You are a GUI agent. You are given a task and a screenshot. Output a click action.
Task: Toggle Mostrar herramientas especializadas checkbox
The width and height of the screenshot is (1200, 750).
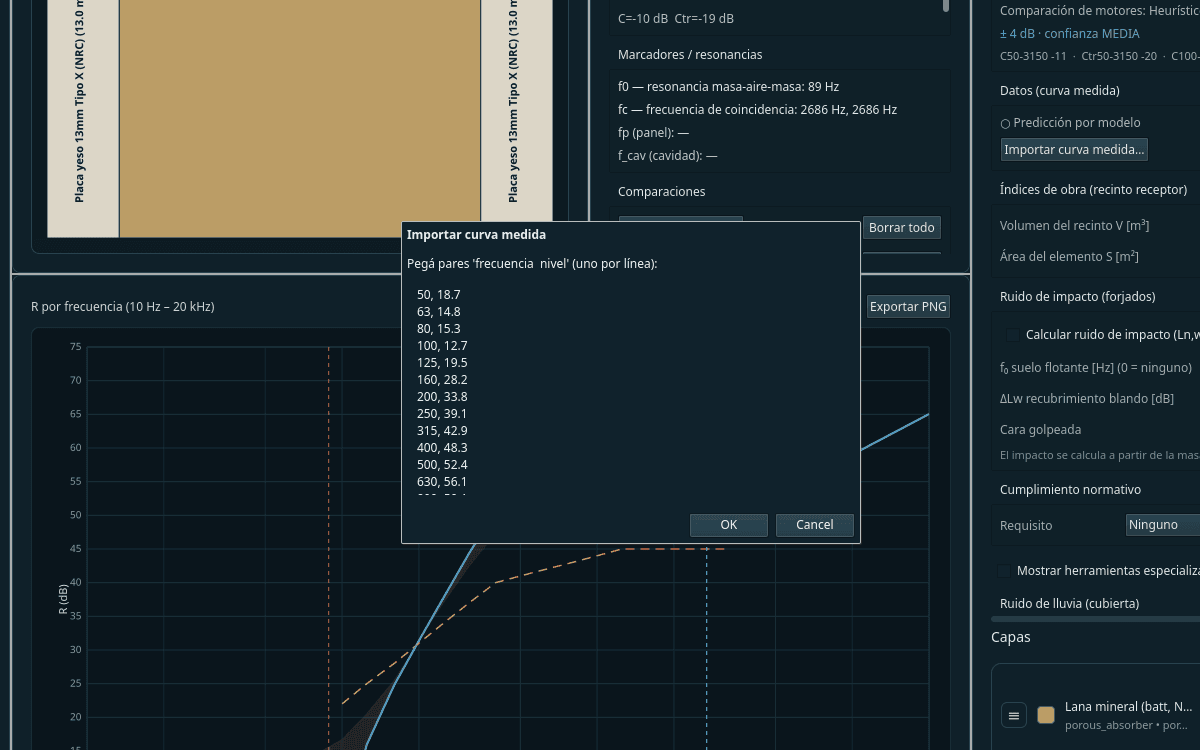(1004, 571)
